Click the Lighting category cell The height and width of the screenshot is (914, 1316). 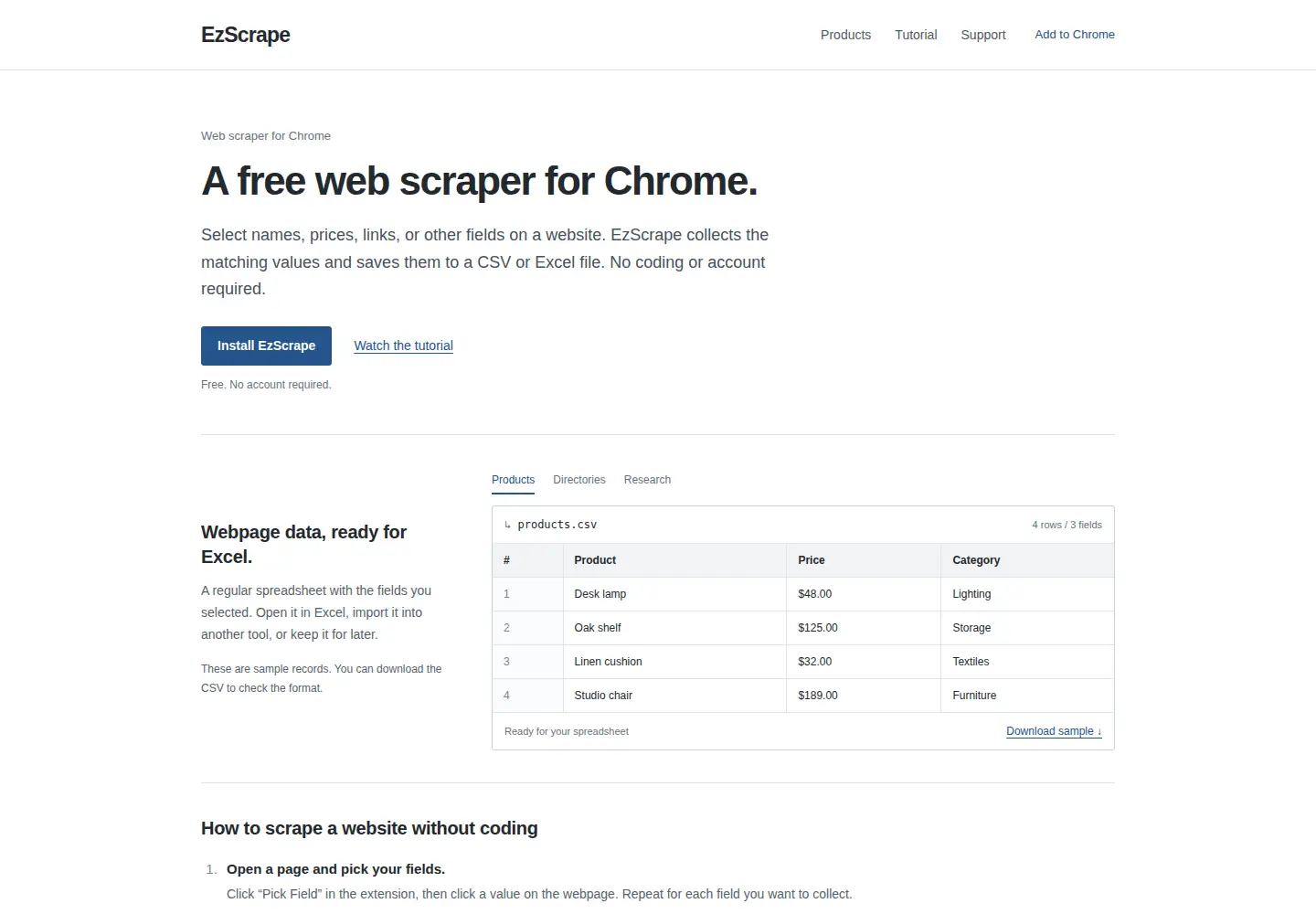click(1027, 594)
